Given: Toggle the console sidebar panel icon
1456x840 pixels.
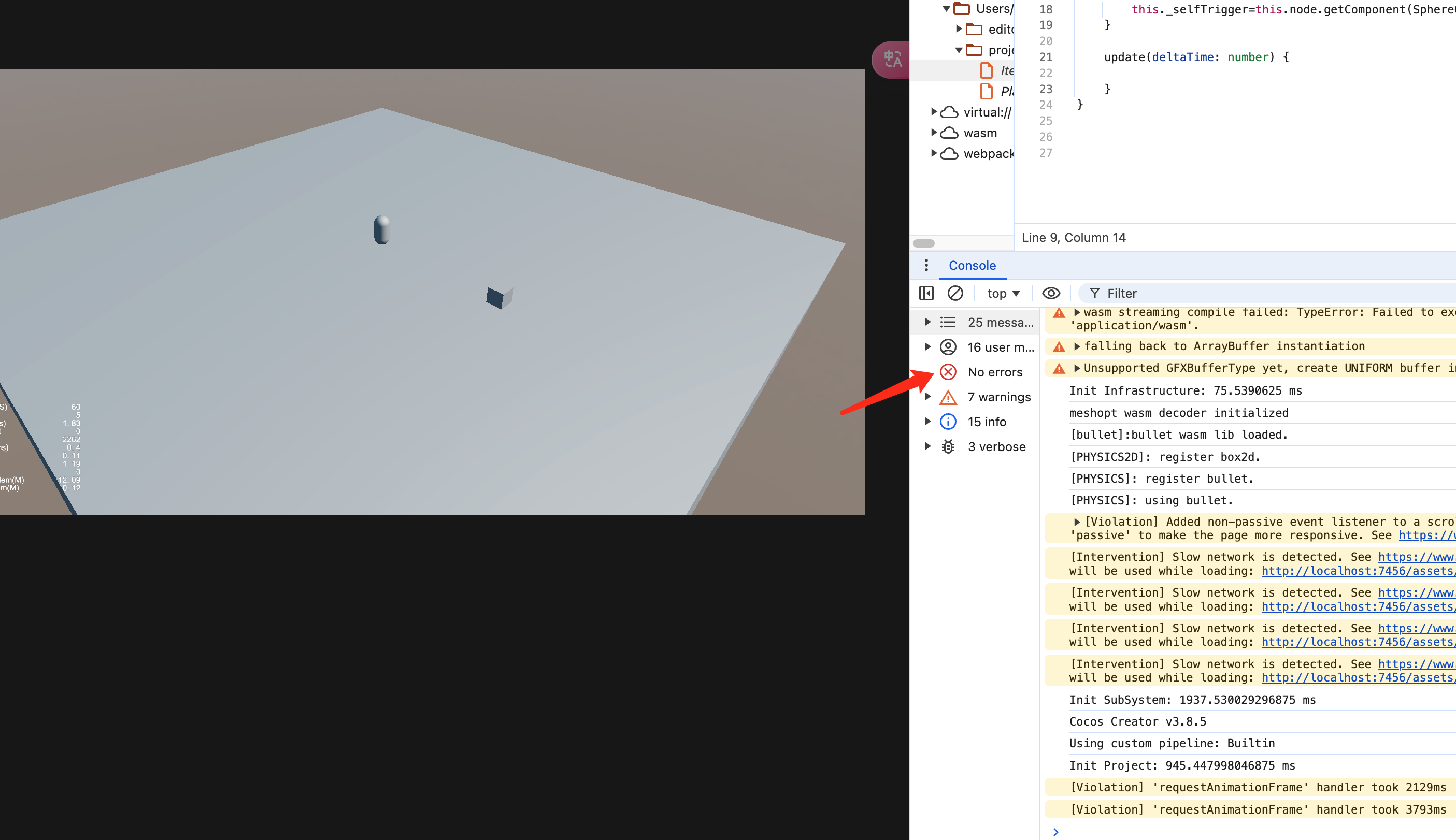Looking at the screenshot, I should coord(925,293).
